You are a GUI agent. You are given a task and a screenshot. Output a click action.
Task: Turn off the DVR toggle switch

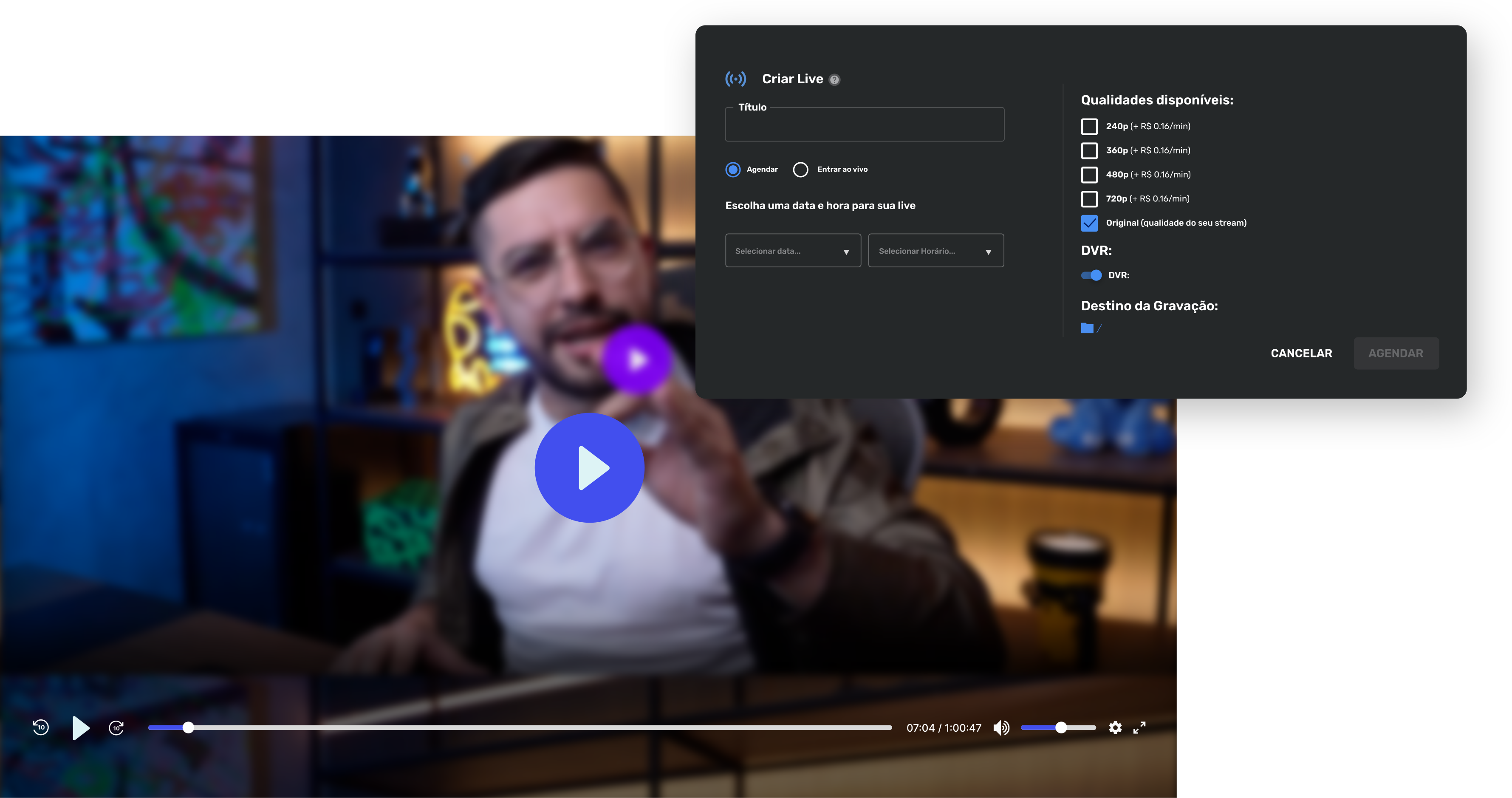1092,275
